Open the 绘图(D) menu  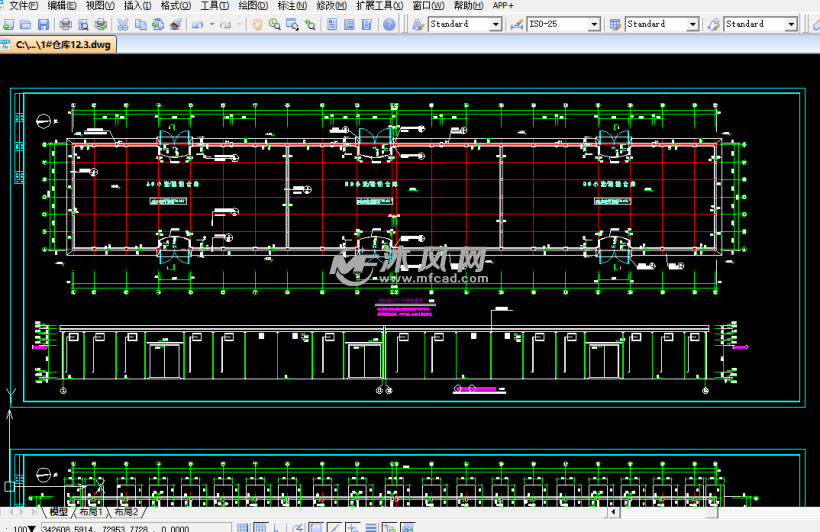tap(253, 6)
